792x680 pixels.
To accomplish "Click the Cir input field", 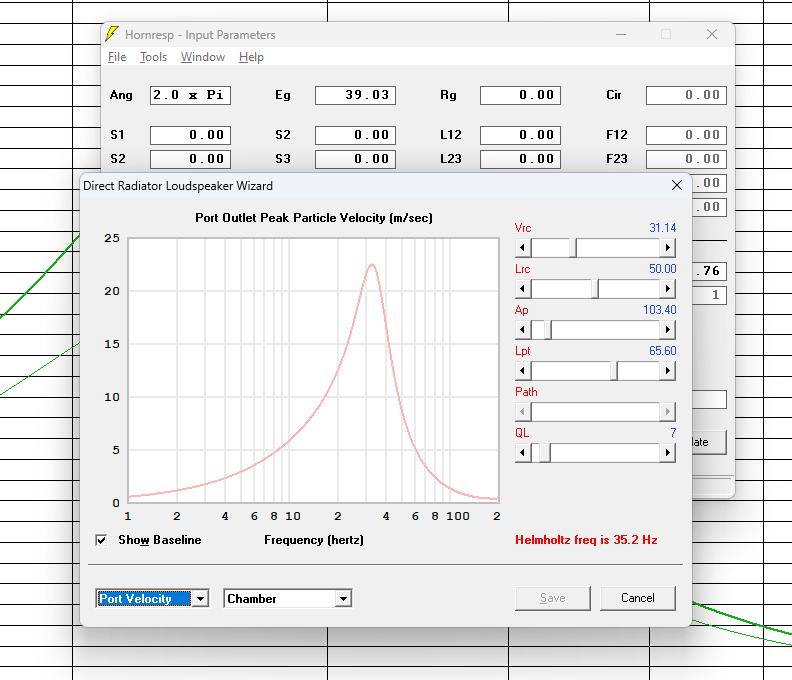I will point(686,95).
